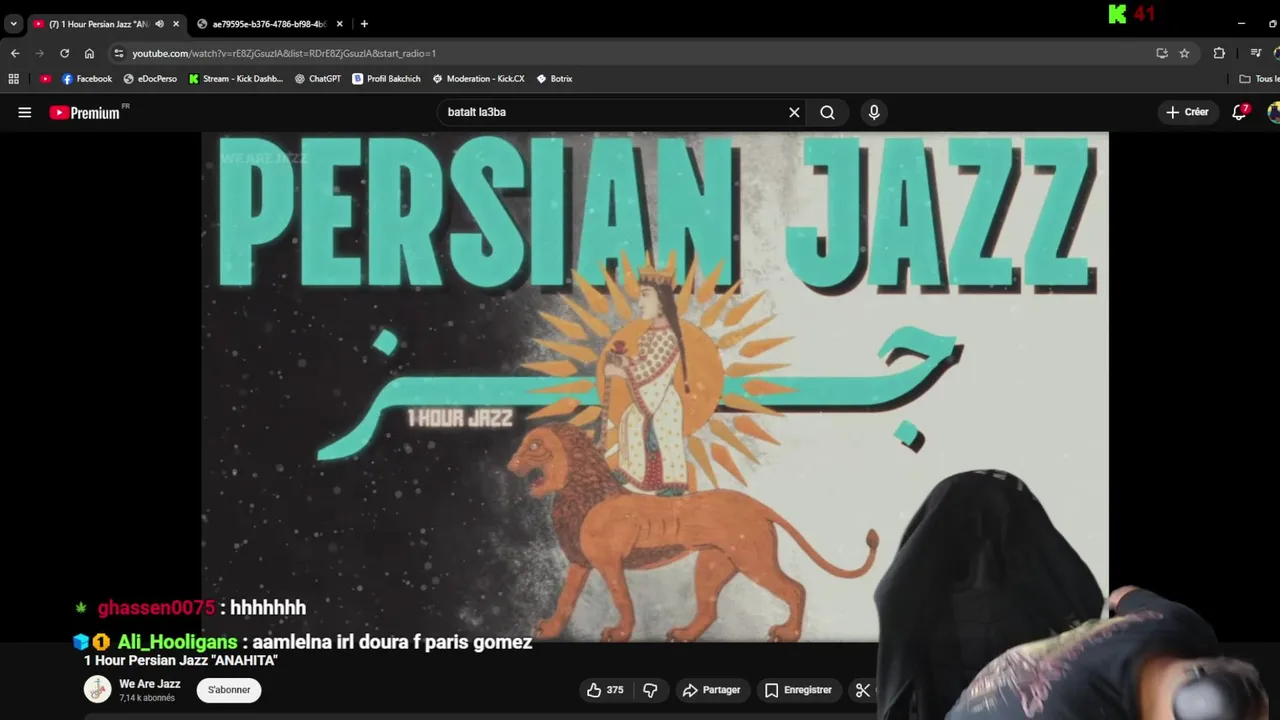Expand the Tous les favoris folder
The image size is (1280, 720).
click(1259, 79)
